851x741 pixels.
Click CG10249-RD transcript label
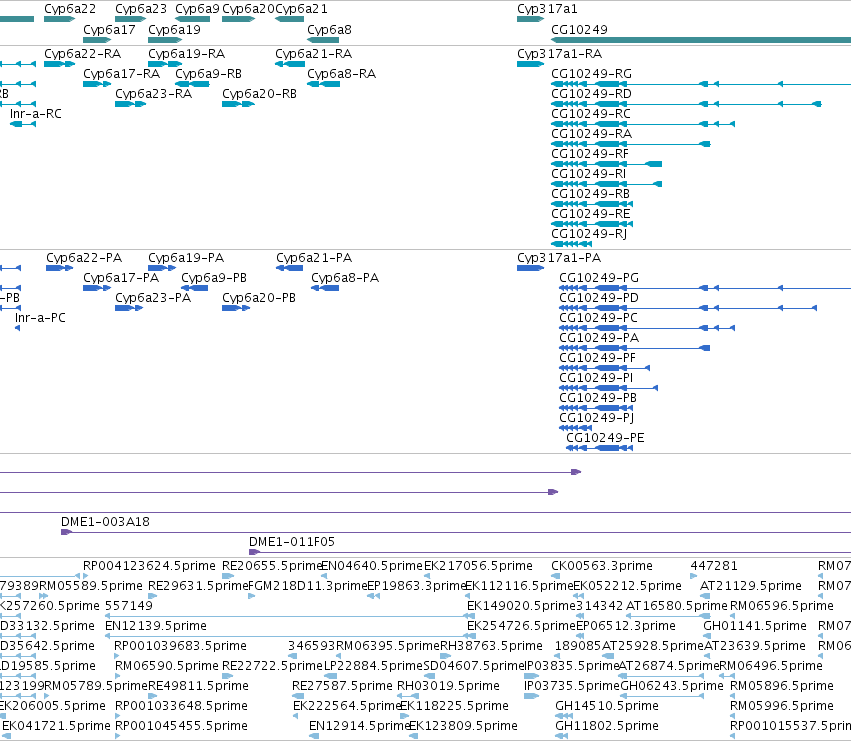(592, 94)
